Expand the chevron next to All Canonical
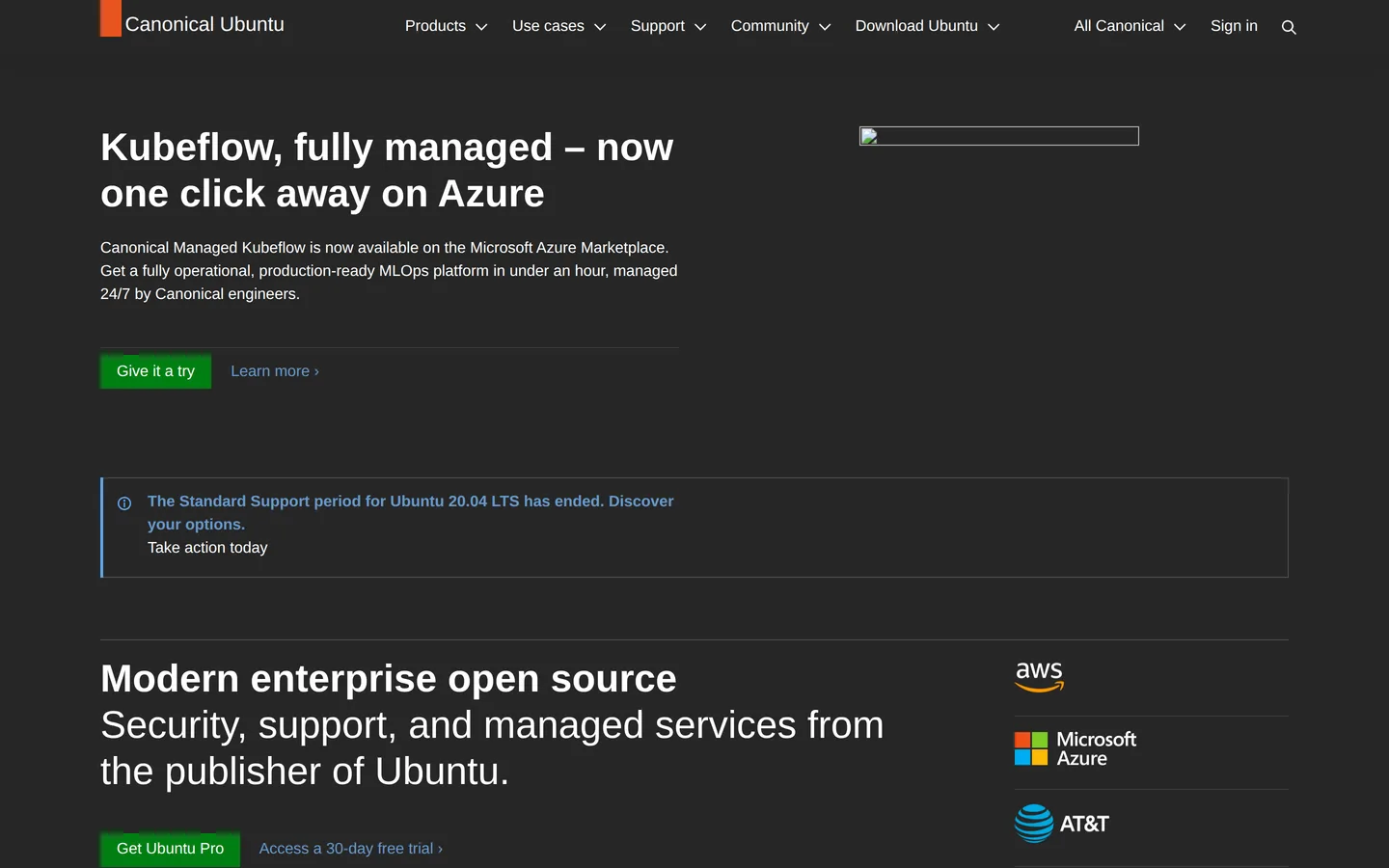The image size is (1389, 868). click(1180, 27)
